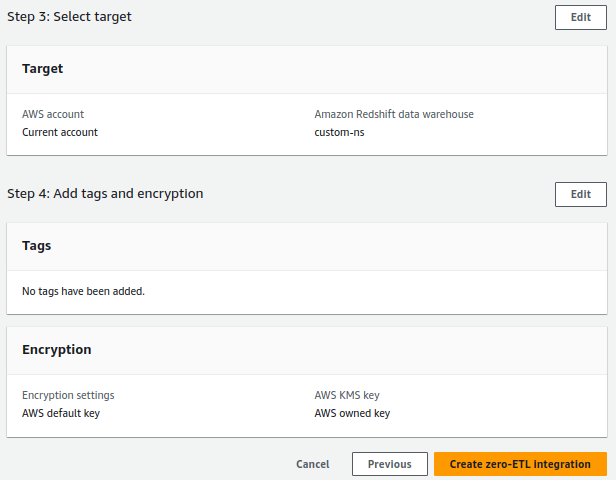Click the Target panel header
The height and width of the screenshot is (480, 616).
tap(43, 69)
